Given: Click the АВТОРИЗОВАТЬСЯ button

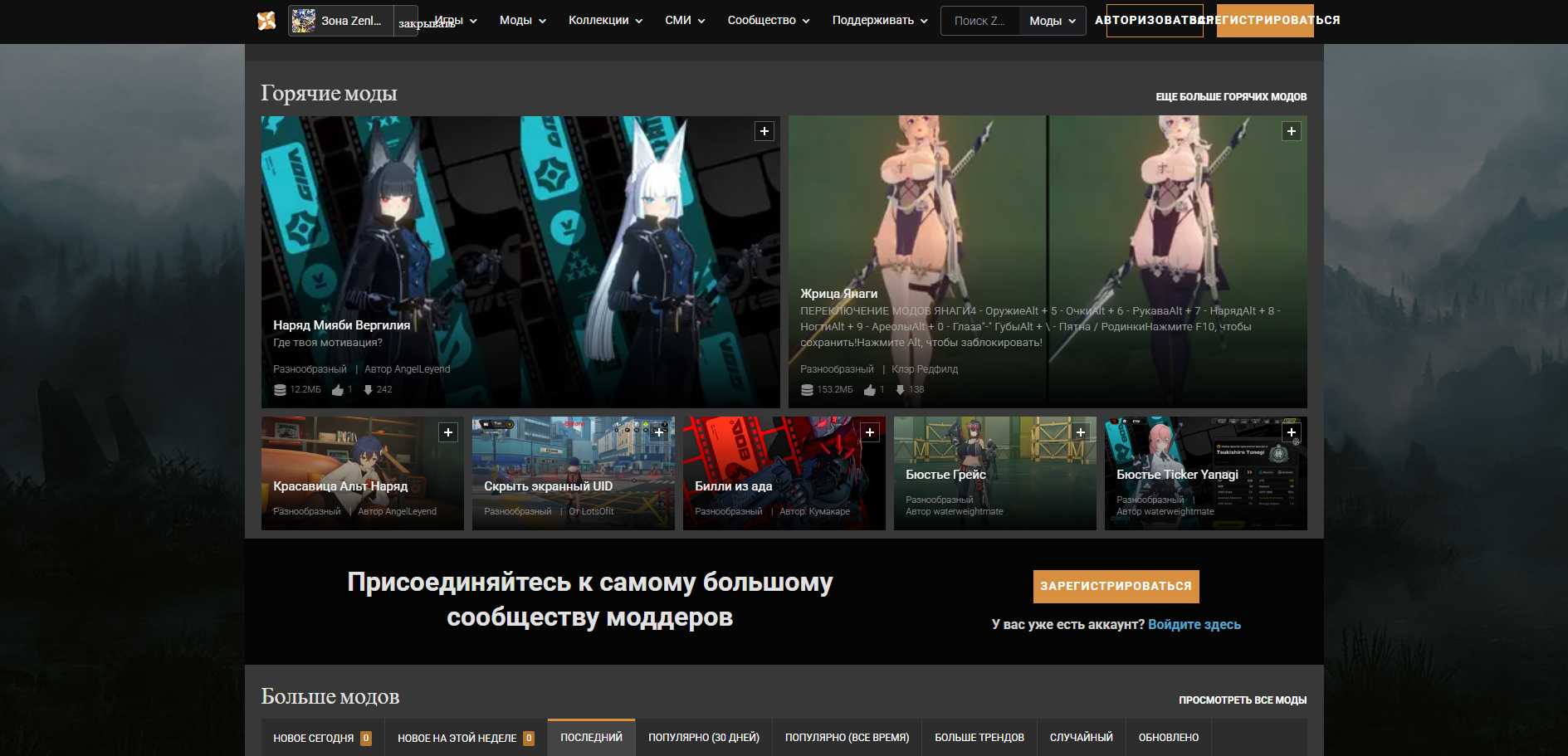Looking at the screenshot, I should click(1155, 21).
